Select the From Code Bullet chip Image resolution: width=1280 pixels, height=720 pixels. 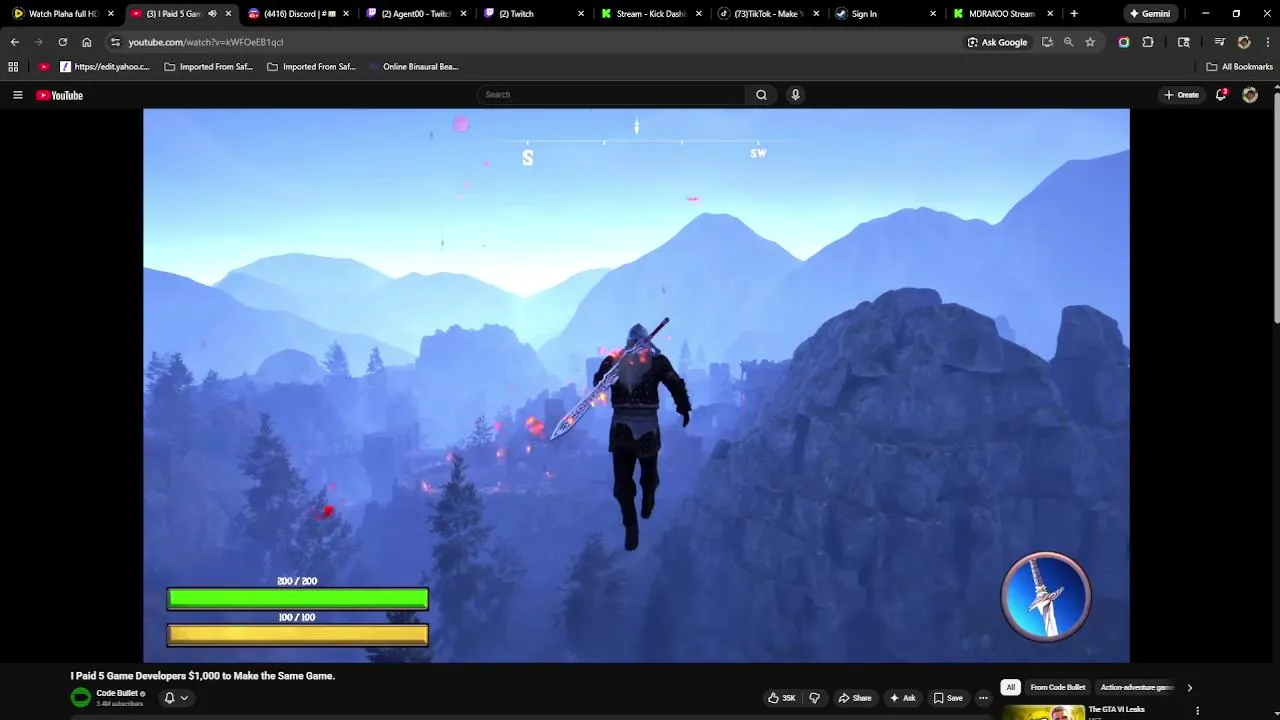pyautogui.click(x=1058, y=688)
